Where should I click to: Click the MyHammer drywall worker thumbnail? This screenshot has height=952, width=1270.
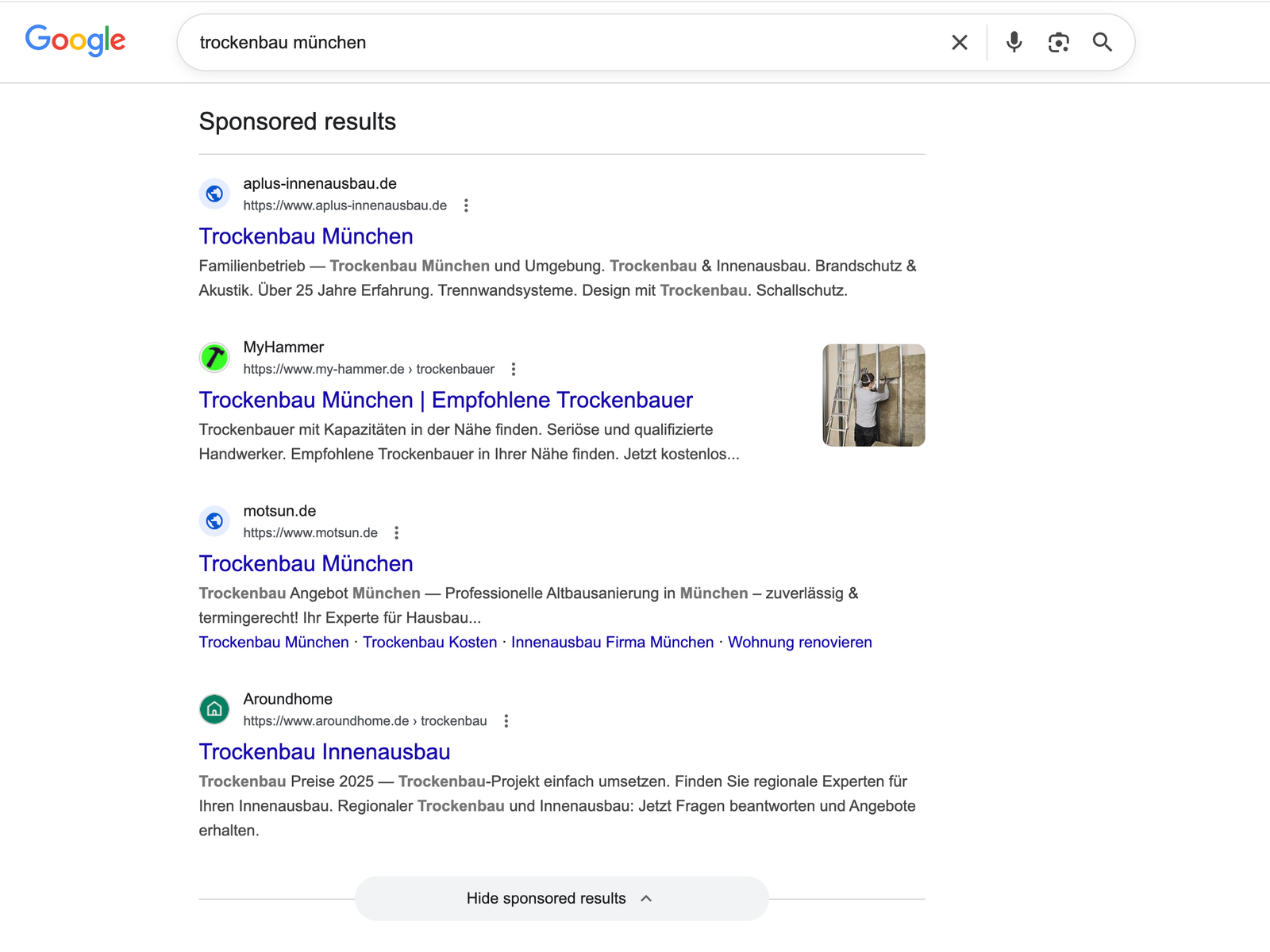873,395
